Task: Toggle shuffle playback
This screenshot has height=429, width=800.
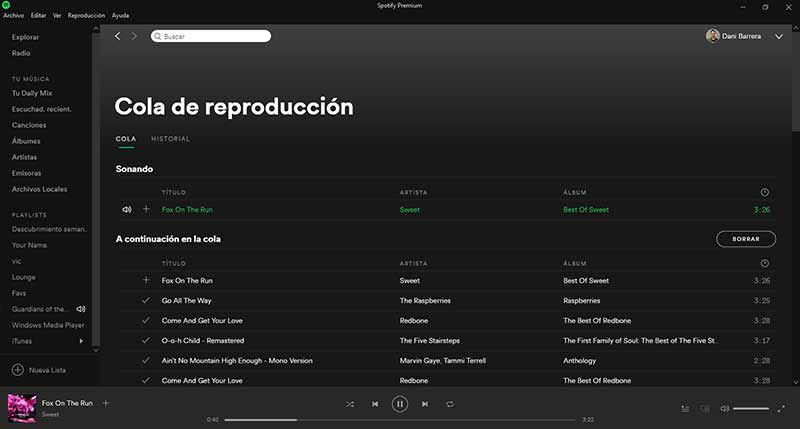Action: coord(350,404)
